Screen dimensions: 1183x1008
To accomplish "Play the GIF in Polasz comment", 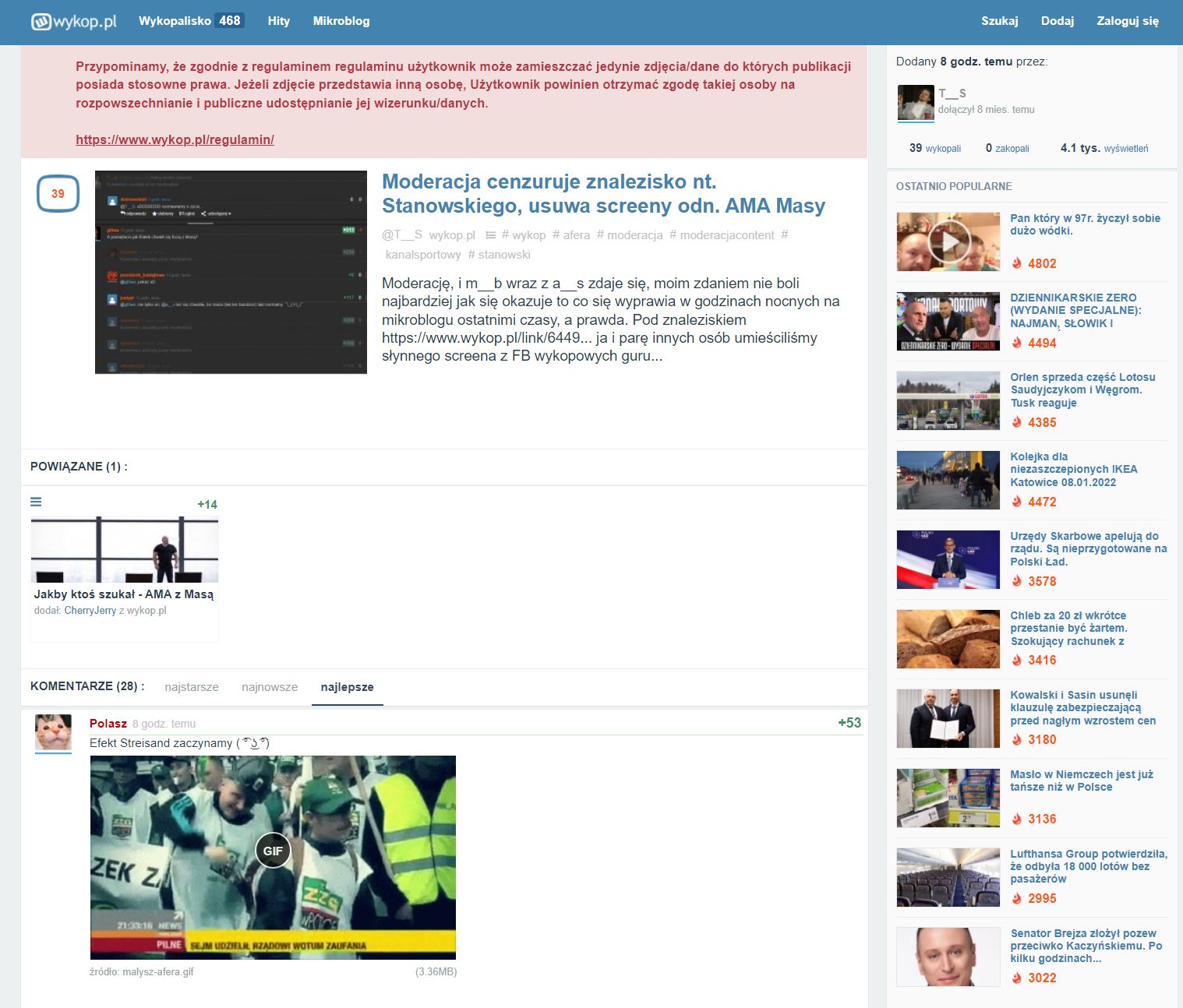I will pyautogui.click(x=273, y=851).
